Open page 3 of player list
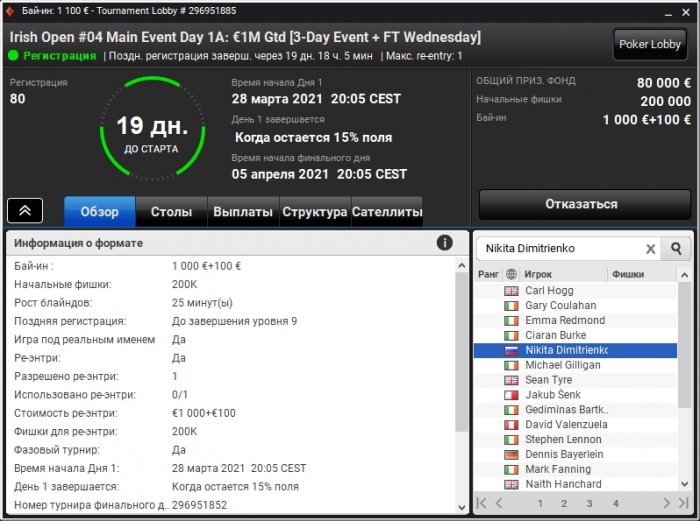700x521 pixels. [589, 504]
